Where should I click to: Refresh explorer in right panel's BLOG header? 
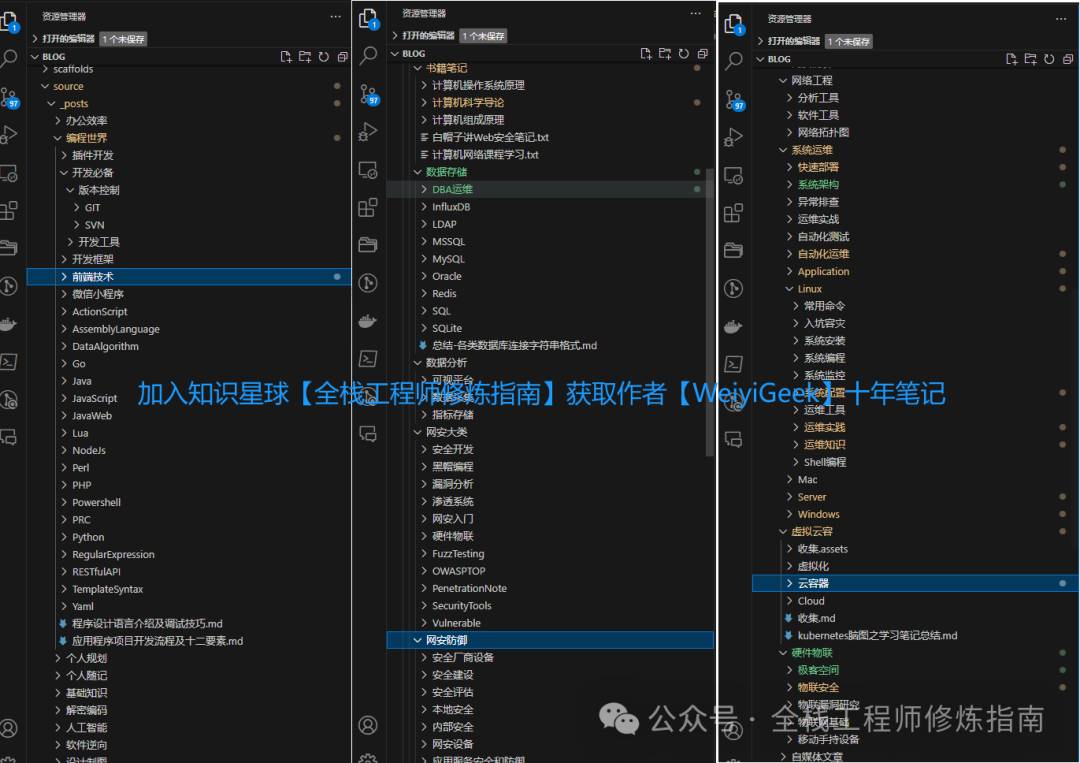pyautogui.click(x=1050, y=59)
